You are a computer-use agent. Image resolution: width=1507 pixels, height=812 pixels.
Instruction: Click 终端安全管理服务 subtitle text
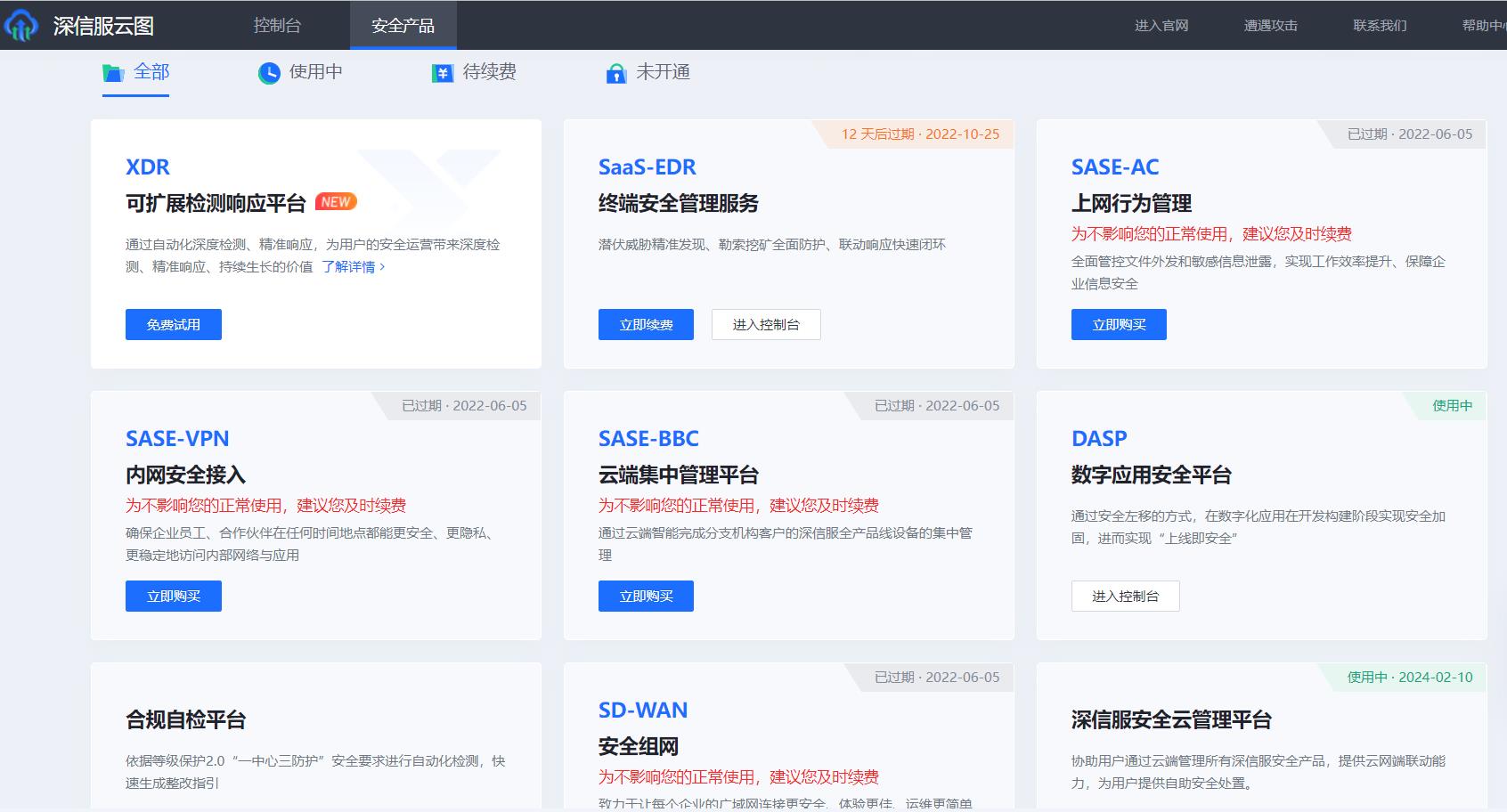(679, 203)
